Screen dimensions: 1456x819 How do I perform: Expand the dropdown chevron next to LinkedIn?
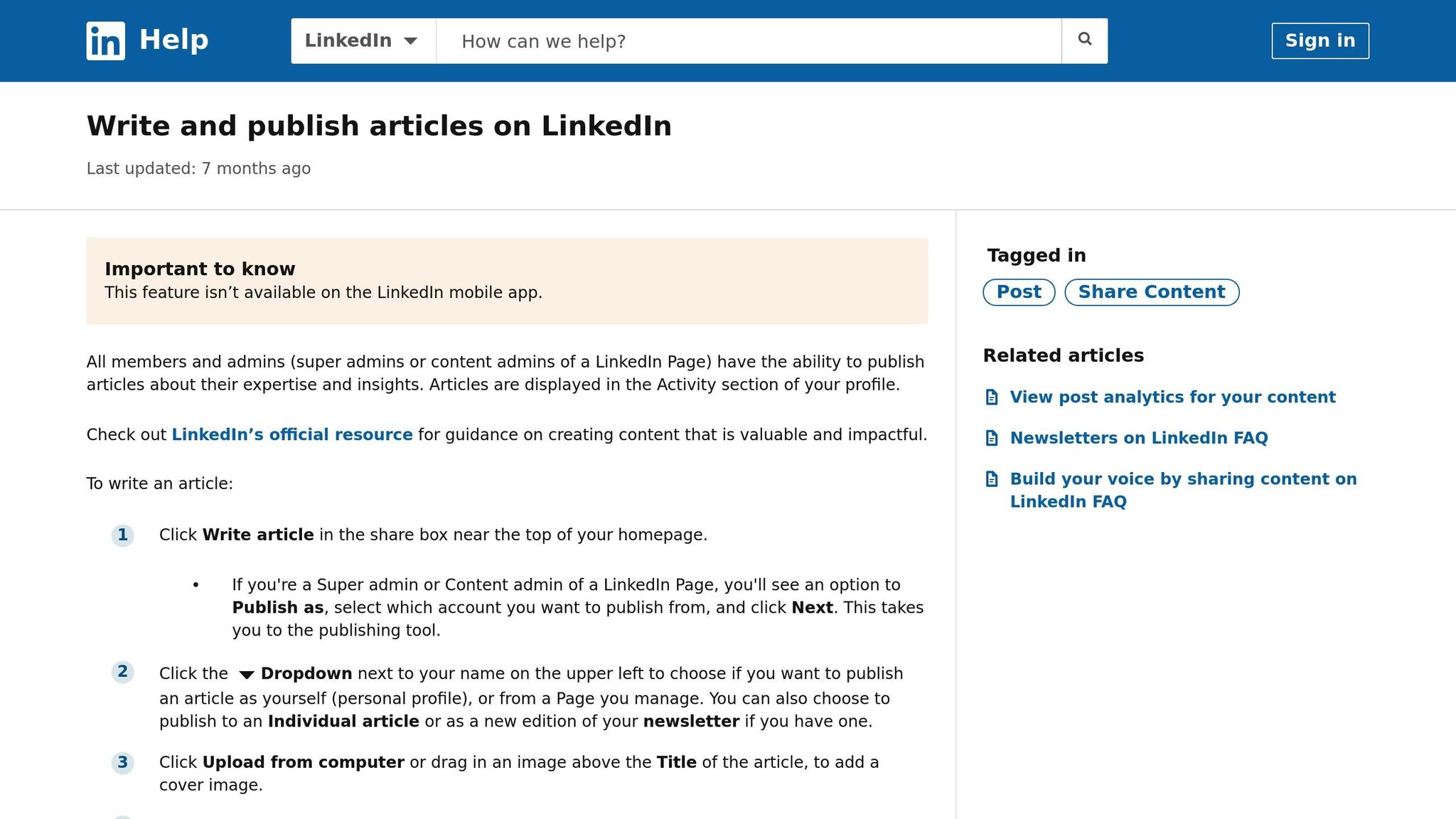(412, 41)
